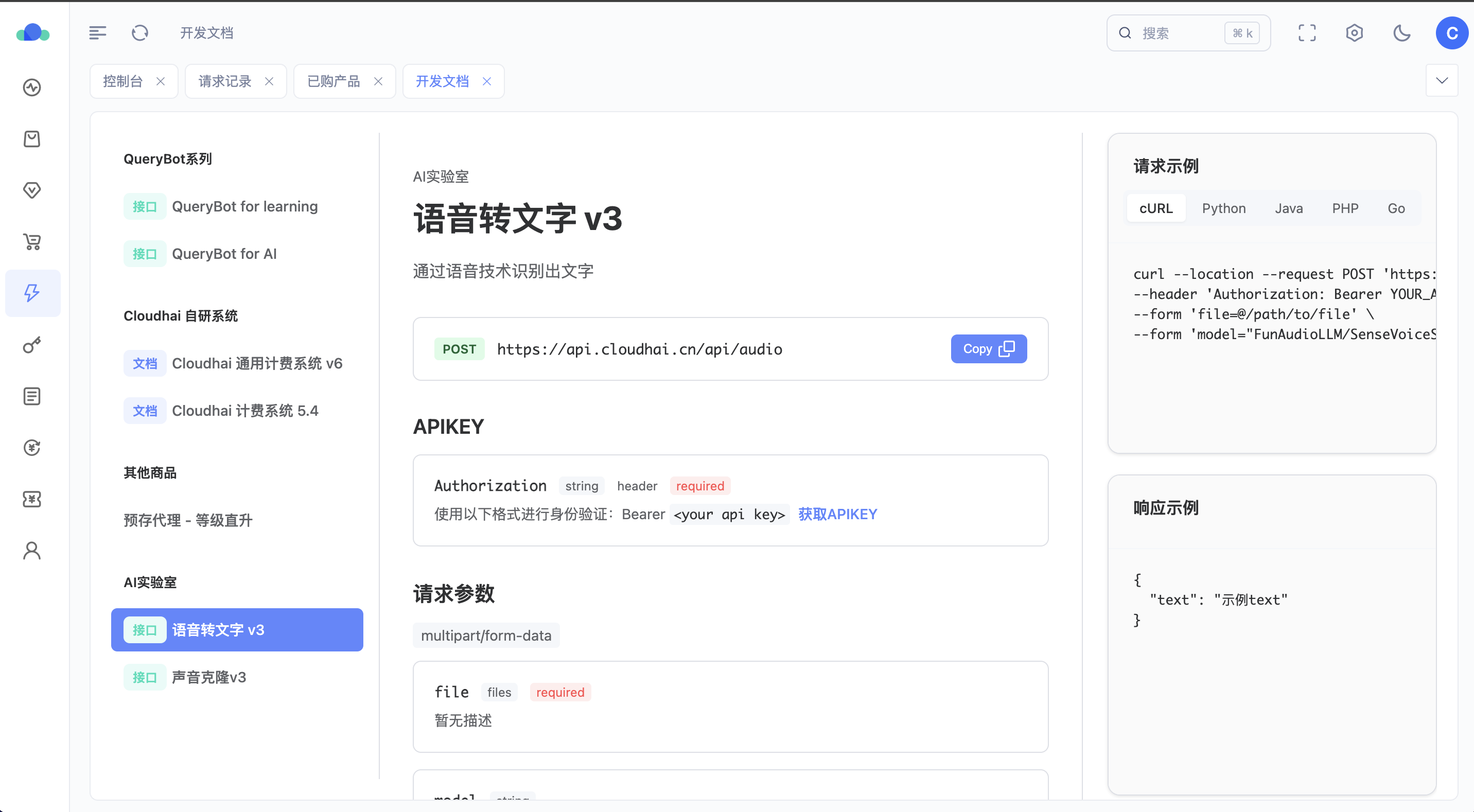Open the document list sidebar icon

tap(32, 396)
